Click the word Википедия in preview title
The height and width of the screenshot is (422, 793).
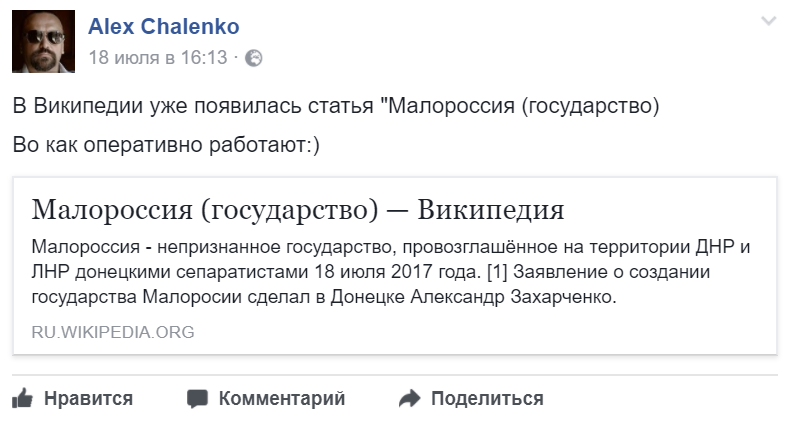point(491,209)
